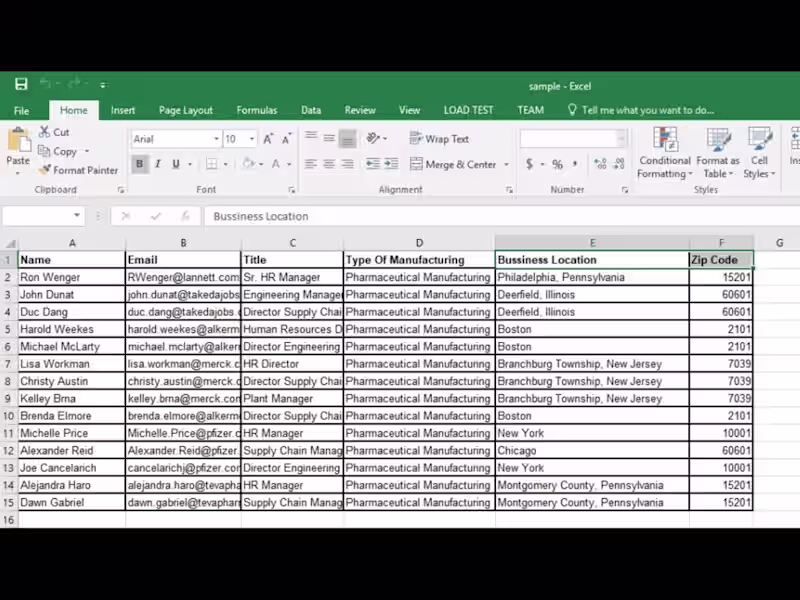
Task: Click the formula bar showing Bussiness Location
Action: [502, 216]
